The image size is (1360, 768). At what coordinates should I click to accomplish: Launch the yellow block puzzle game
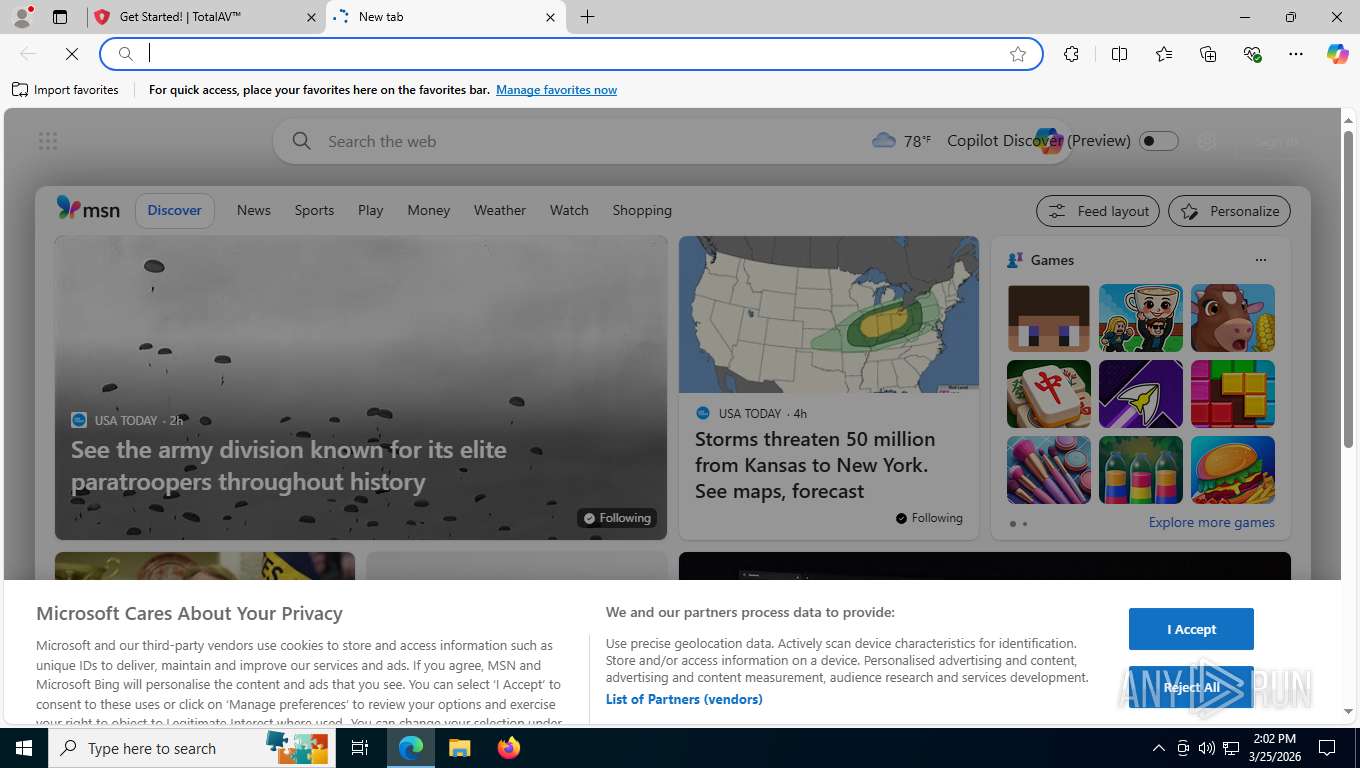[1233, 394]
